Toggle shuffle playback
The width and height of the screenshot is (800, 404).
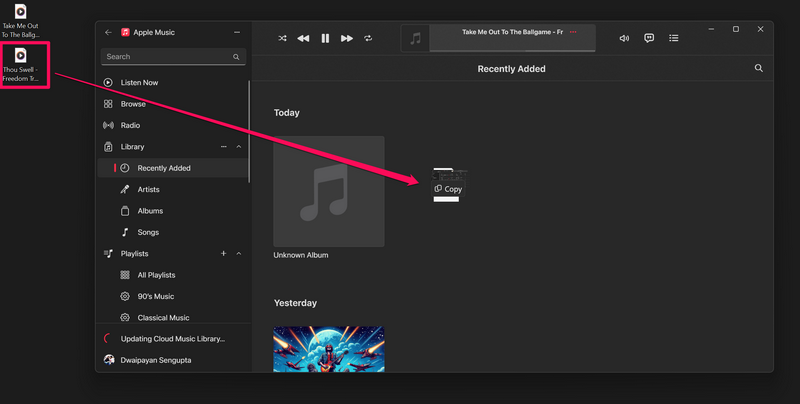(x=282, y=38)
